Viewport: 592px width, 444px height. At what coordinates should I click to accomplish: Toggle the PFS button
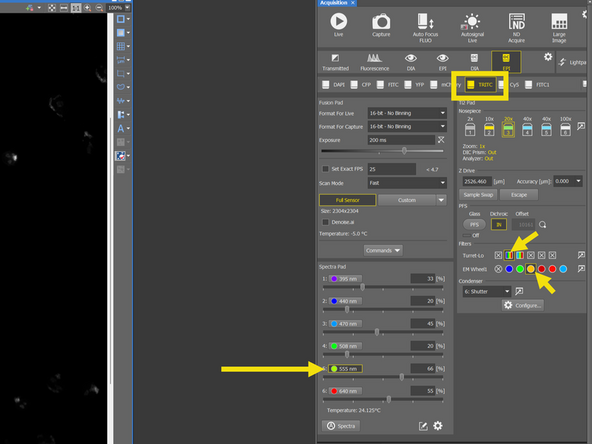[474, 224]
